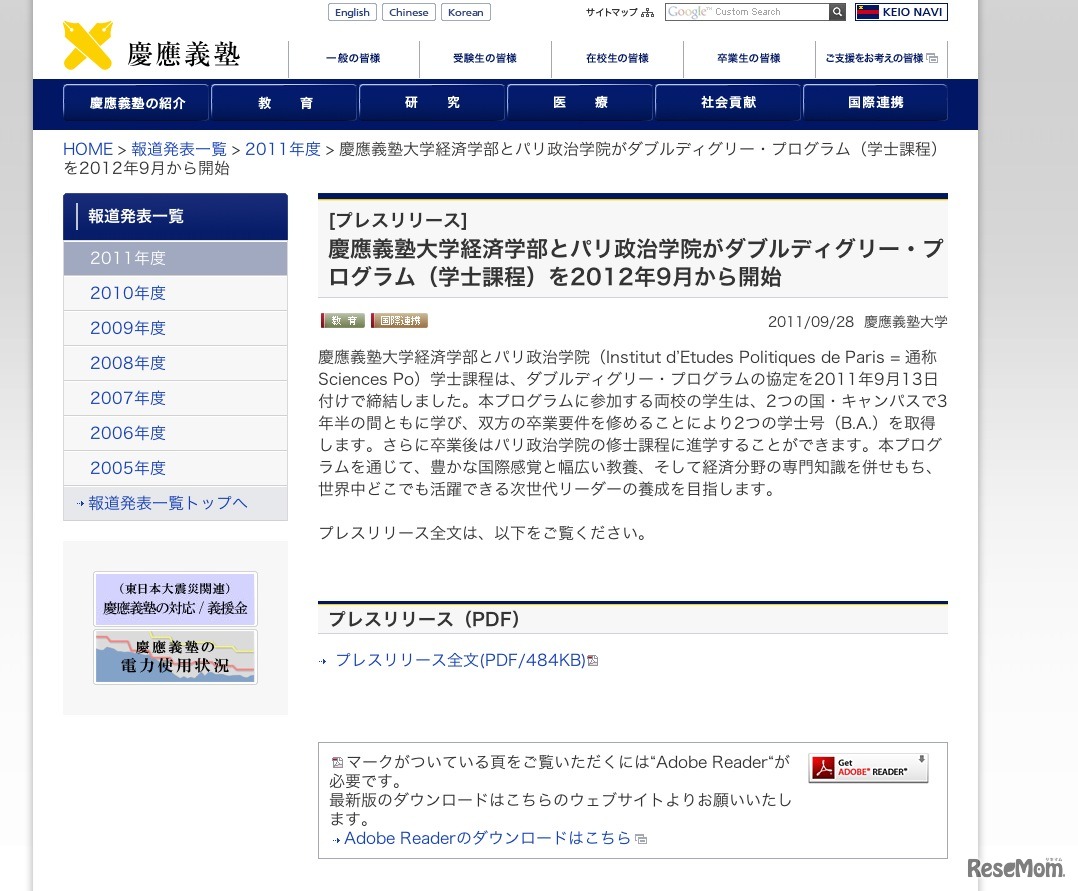The height and width of the screenshot is (891, 1078).
Task: Click the sitemap icon next to サイトマップ
Action: (648, 12)
